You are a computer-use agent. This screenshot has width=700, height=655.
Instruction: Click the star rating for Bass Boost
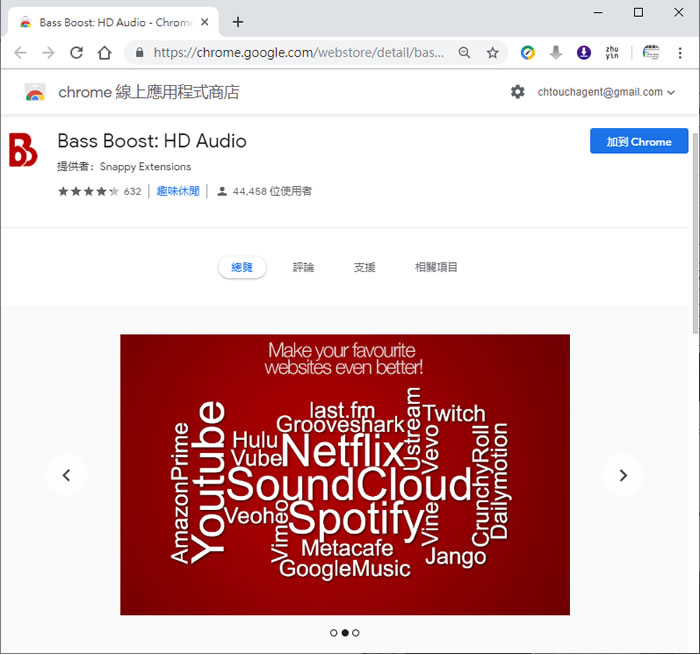tap(88, 192)
